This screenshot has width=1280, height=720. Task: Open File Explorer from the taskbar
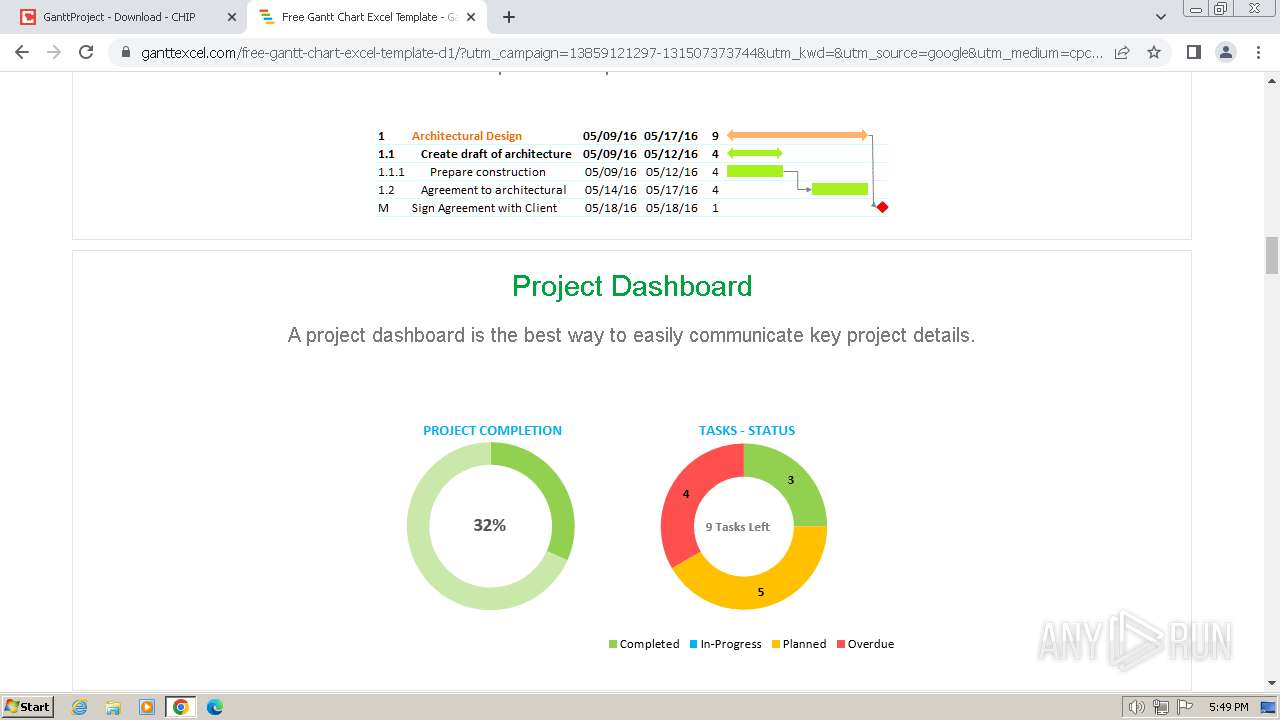click(113, 707)
